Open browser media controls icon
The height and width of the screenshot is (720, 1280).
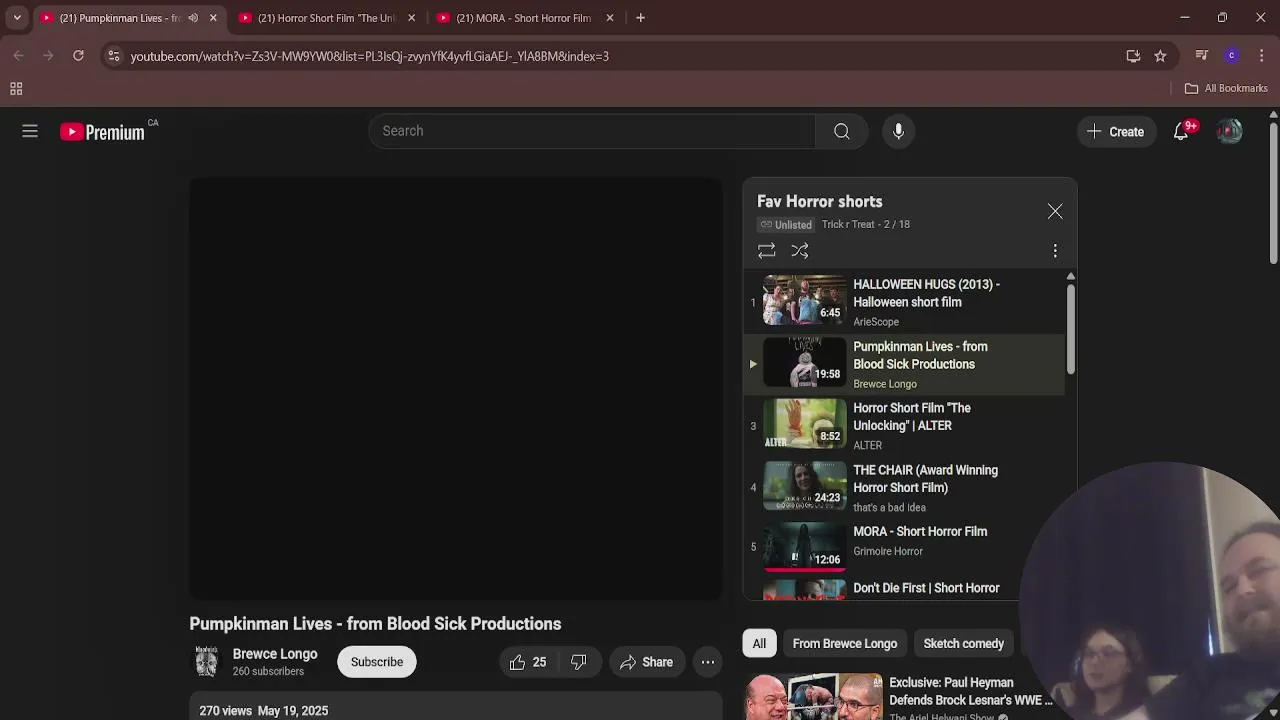(1202, 56)
